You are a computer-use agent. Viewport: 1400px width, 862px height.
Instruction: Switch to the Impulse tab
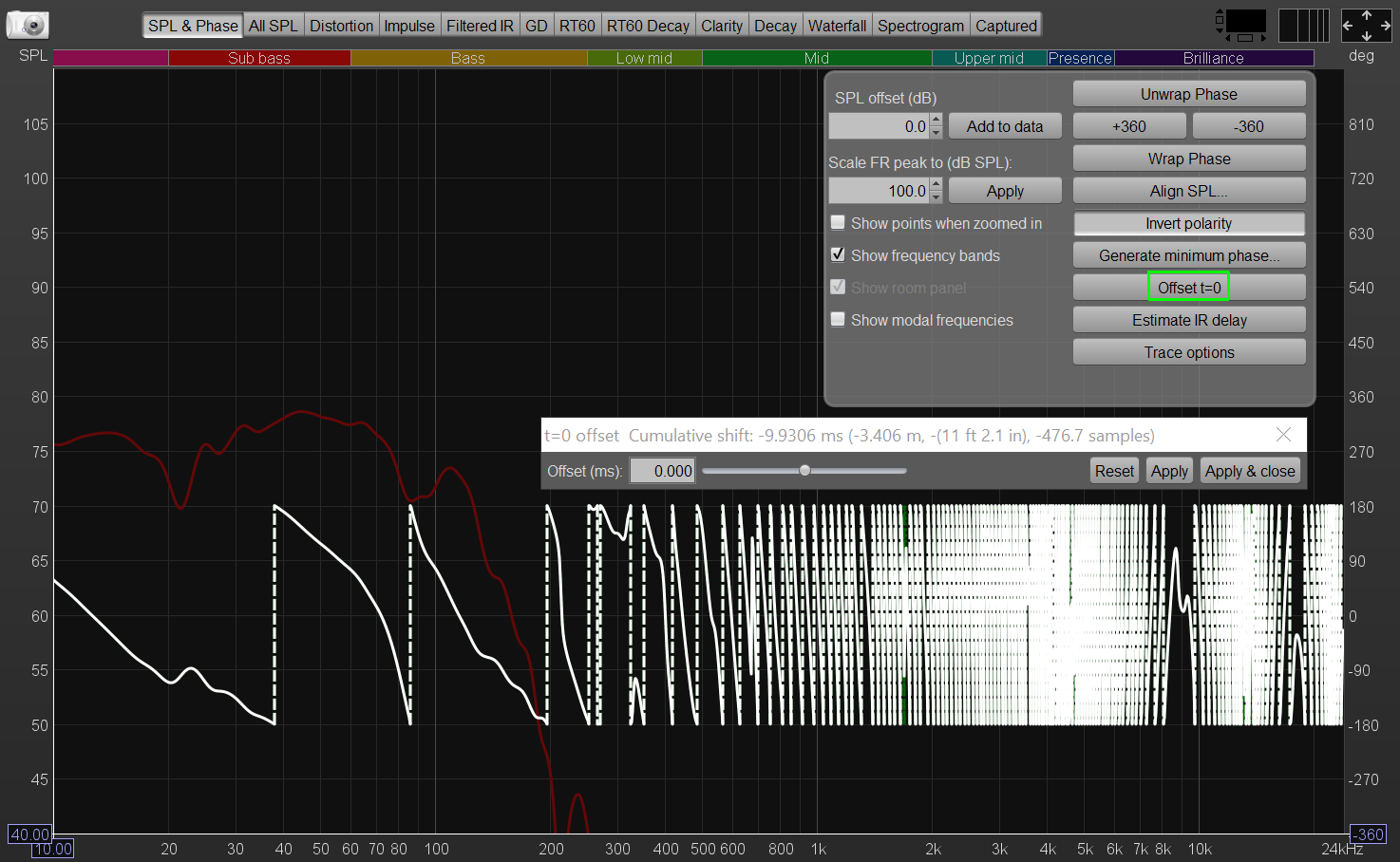(x=409, y=26)
